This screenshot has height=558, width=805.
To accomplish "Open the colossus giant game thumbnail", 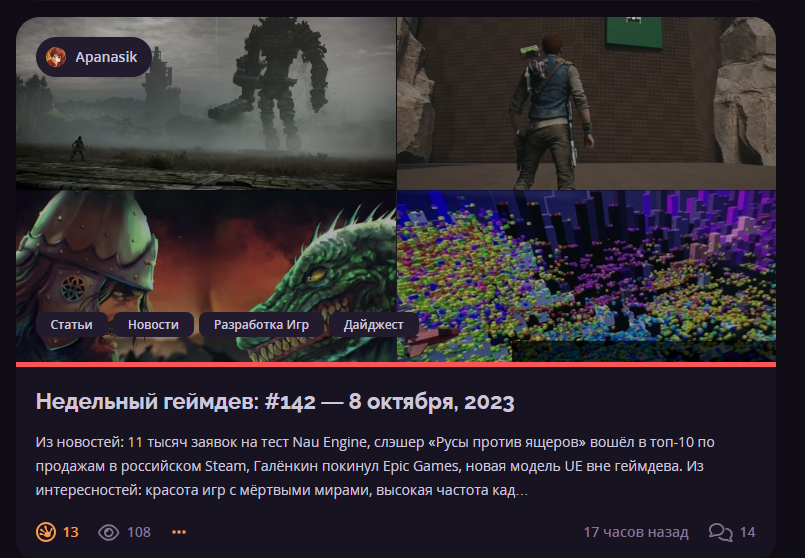I will coord(206,104).
